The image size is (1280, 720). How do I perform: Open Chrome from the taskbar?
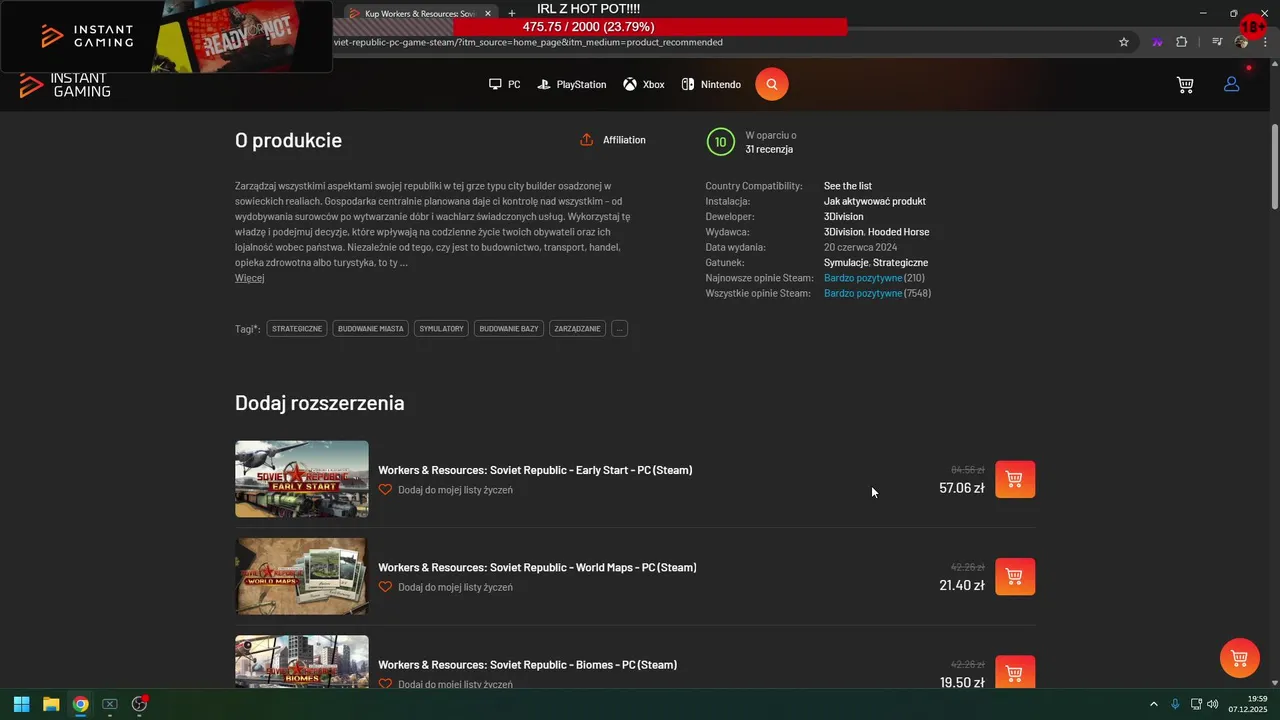[80, 704]
